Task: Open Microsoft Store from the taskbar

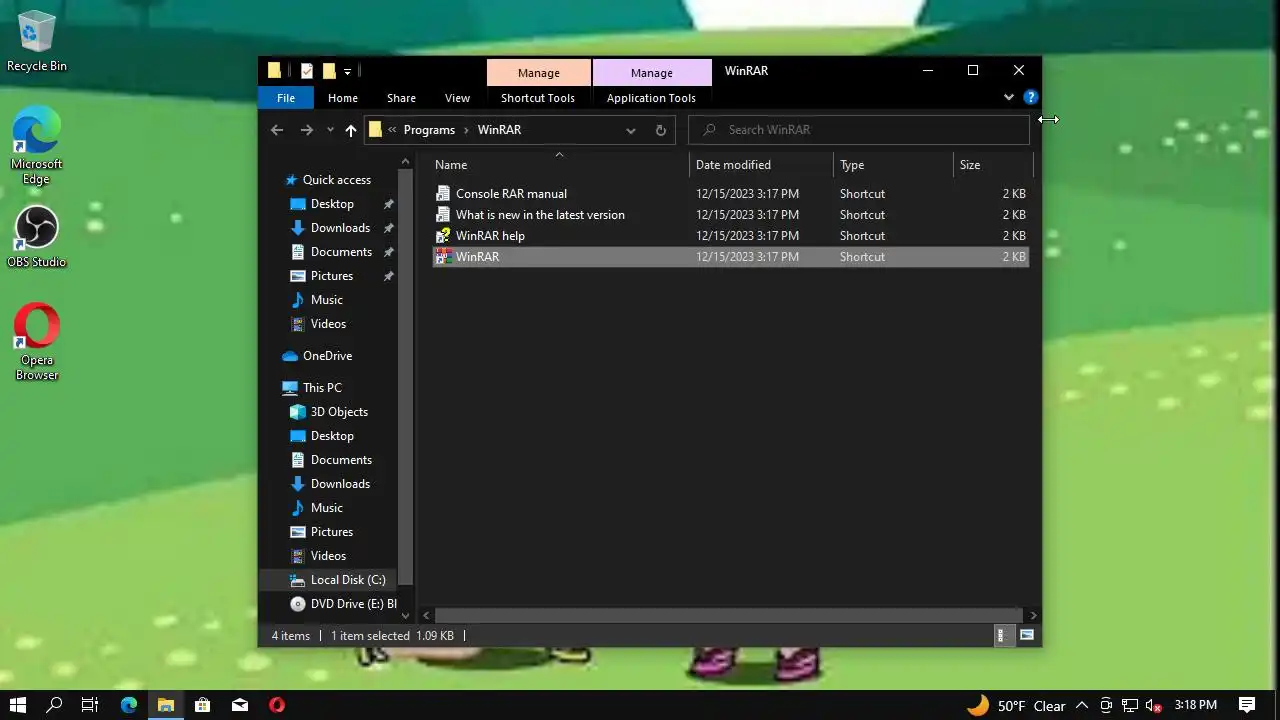Action: pos(202,705)
